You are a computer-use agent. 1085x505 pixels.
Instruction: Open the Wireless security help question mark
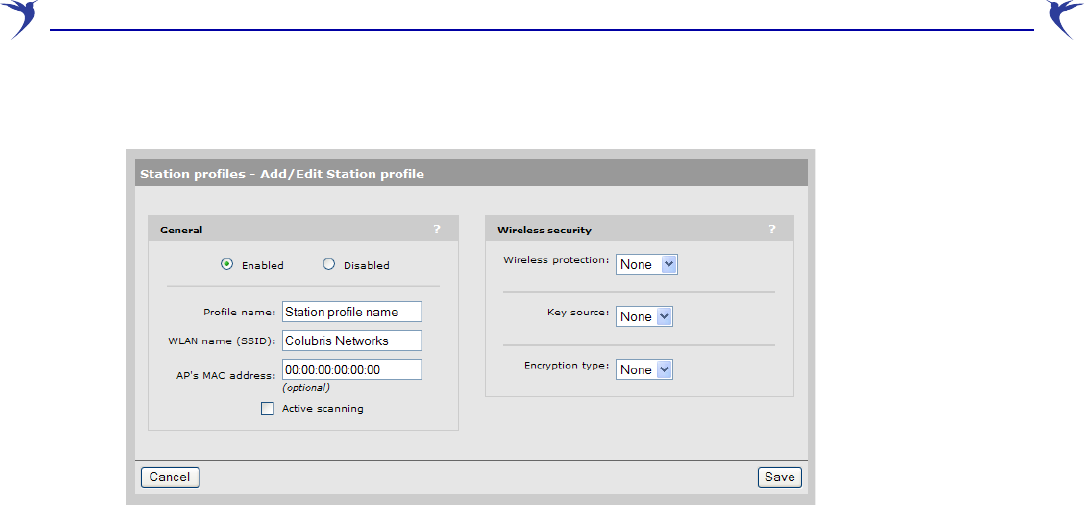pos(772,230)
